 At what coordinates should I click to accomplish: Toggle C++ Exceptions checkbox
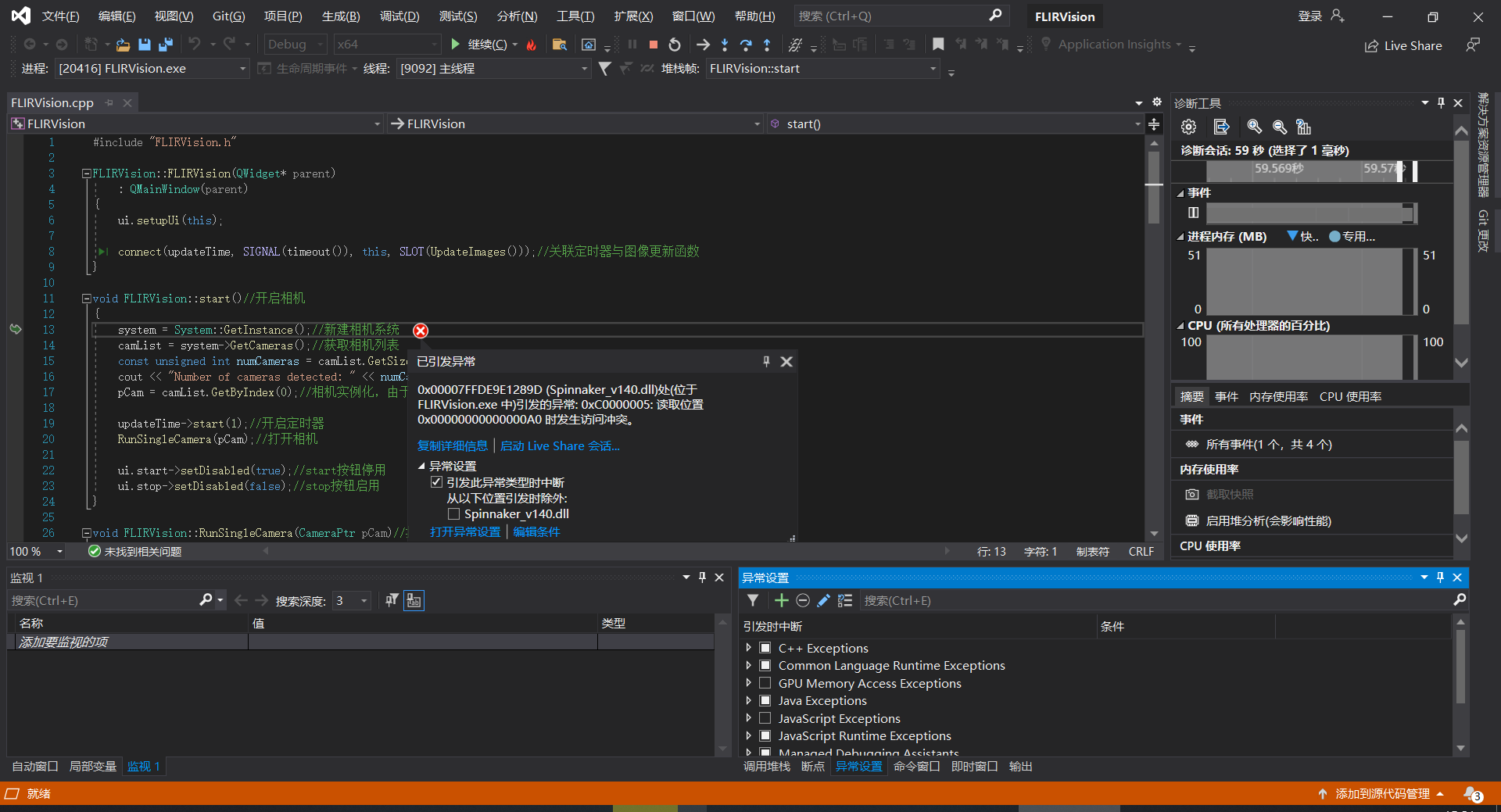tap(765, 648)
